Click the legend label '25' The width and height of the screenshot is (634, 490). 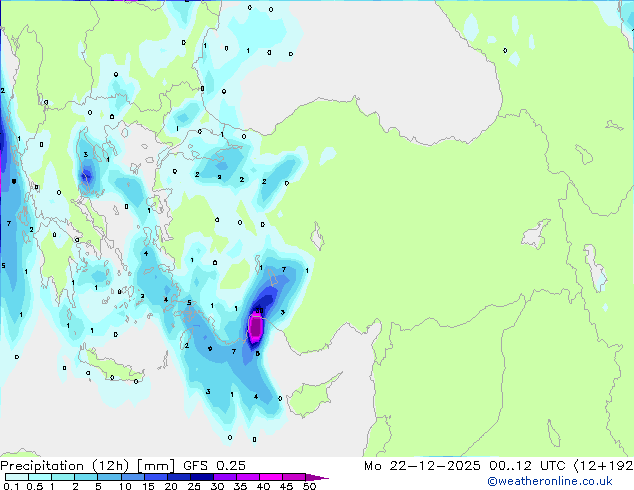[194, 486]
